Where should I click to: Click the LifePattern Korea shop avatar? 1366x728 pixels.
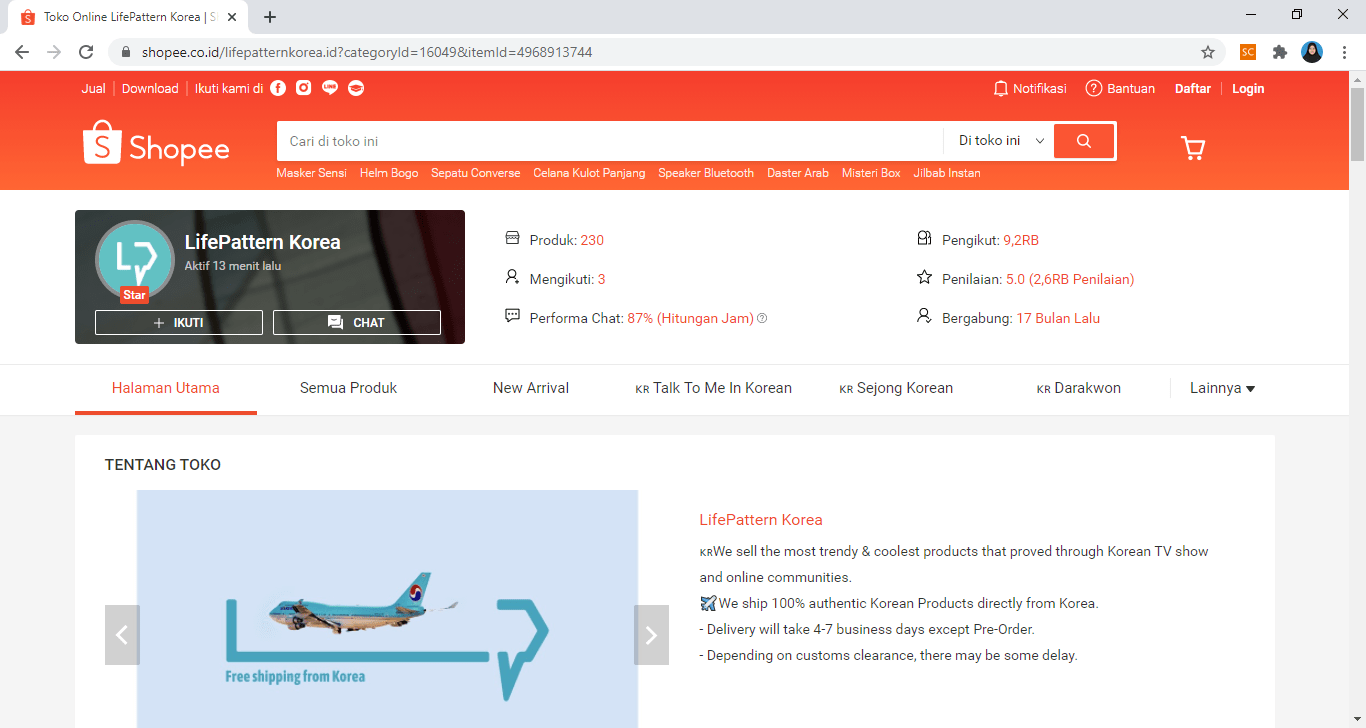tap(135, 260)
